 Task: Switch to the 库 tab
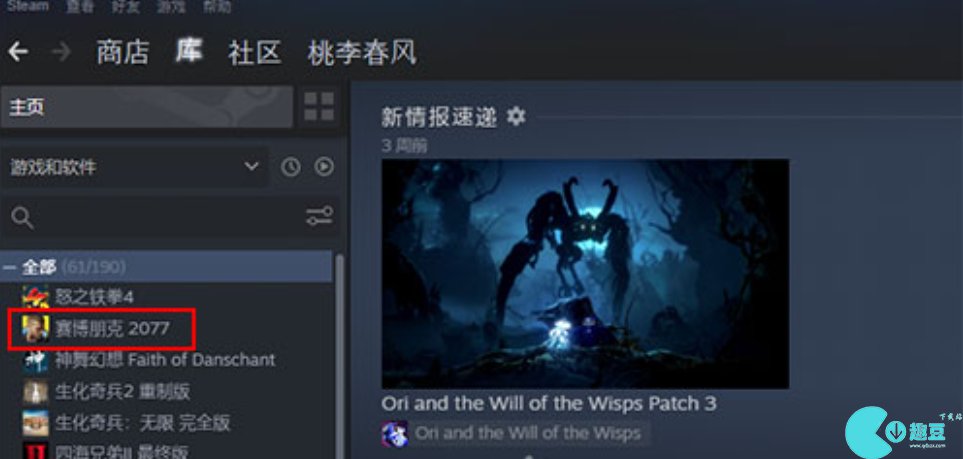click(x=189, y=51)
